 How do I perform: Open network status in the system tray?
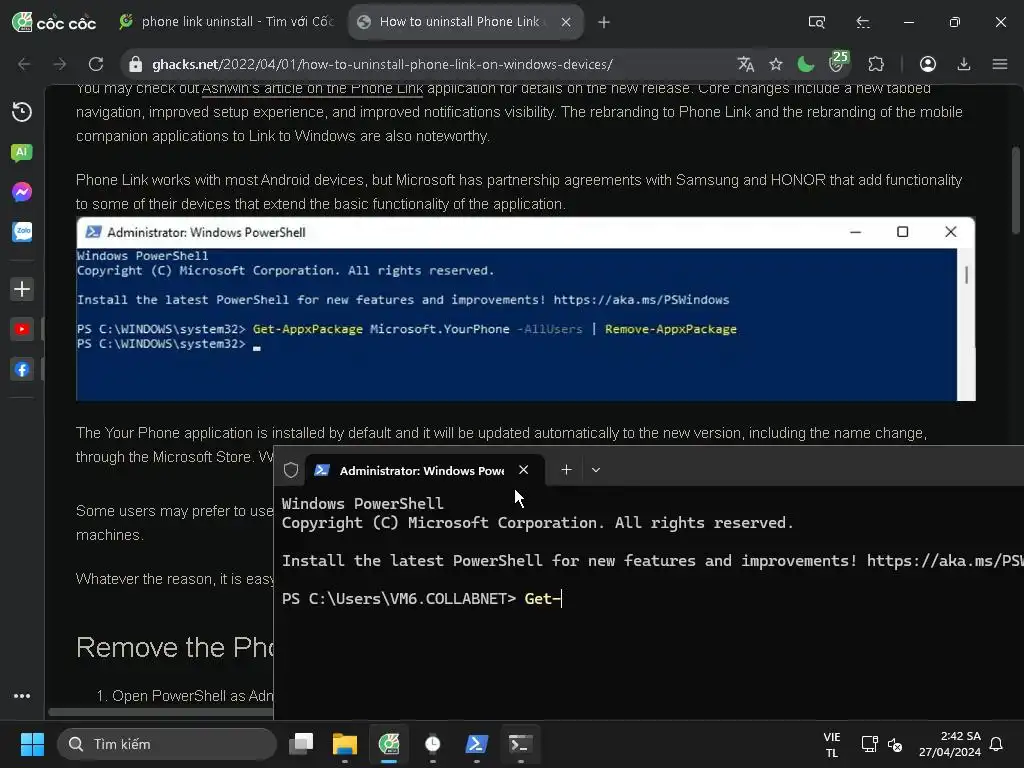[869, 744]
